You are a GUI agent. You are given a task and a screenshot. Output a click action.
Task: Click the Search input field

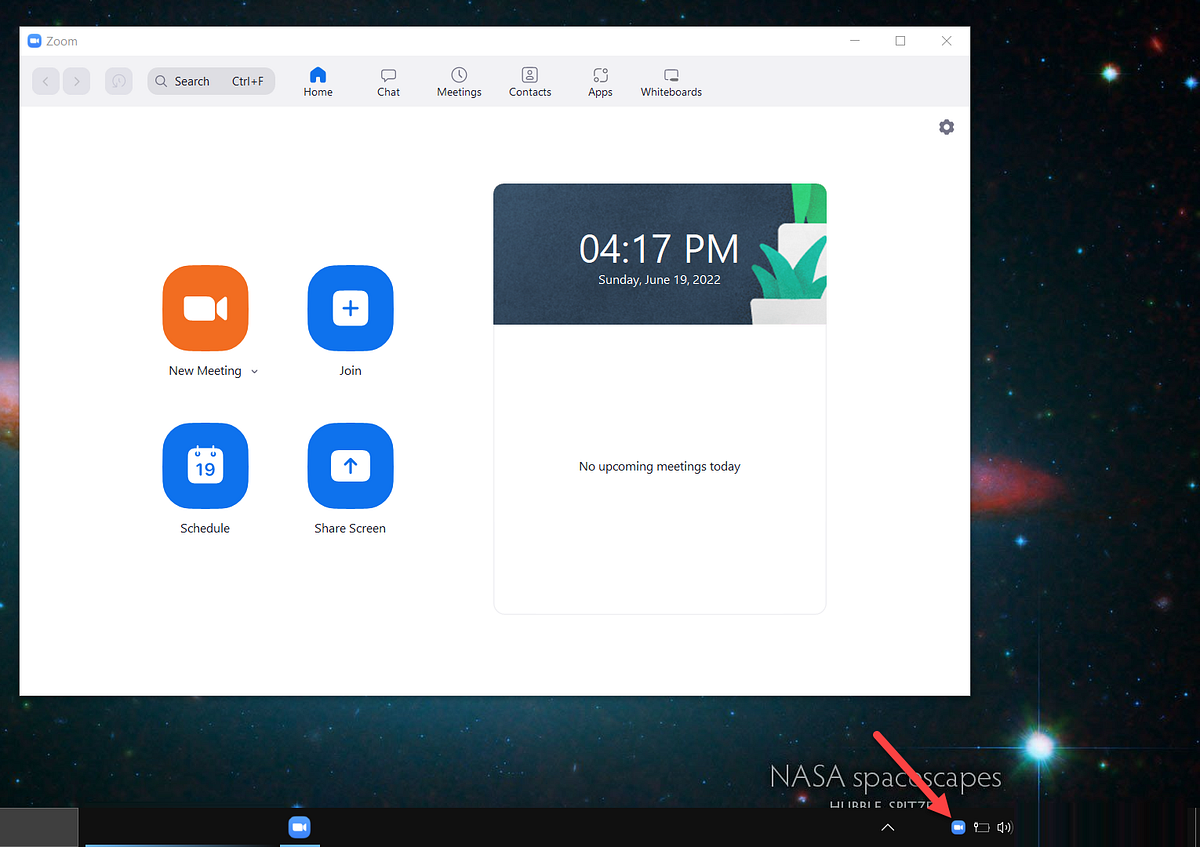[211, 81]
